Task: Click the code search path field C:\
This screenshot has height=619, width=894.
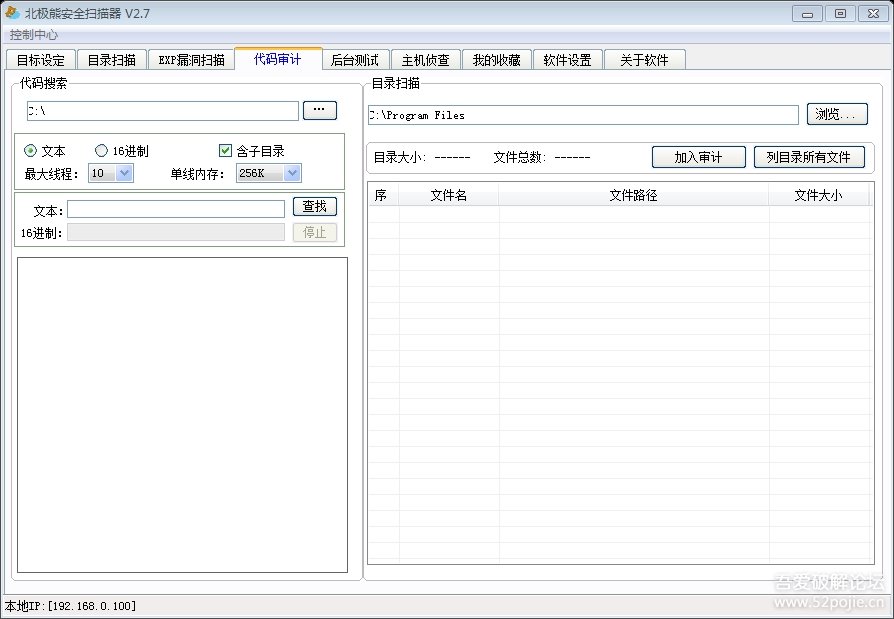Action: (x=162, y=111)
